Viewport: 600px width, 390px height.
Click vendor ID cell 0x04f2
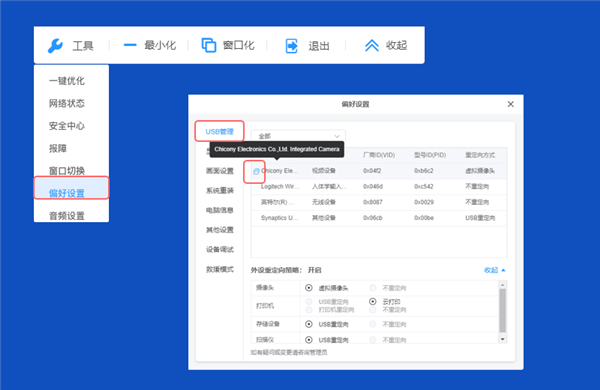[x=372, y=171]
